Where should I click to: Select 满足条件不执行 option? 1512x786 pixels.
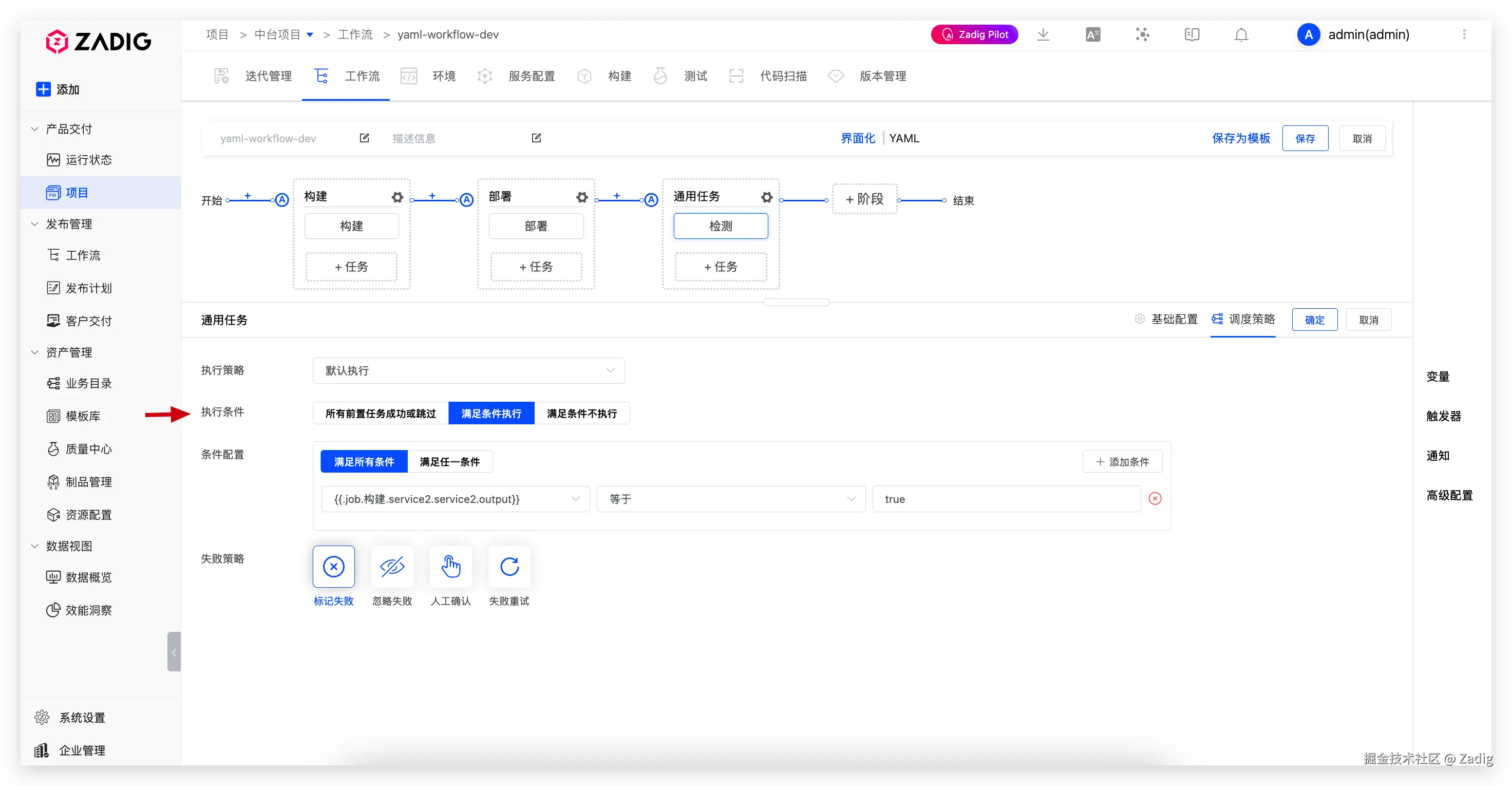(581, 413)
